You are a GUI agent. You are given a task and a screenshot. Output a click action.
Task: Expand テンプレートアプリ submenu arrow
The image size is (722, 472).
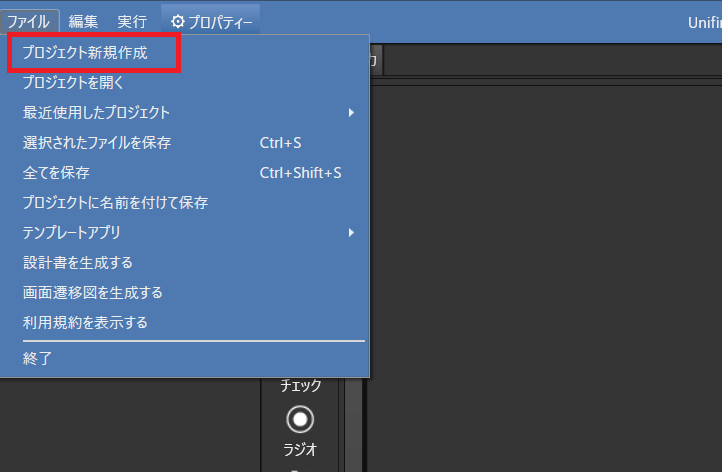tap(351, 233)
